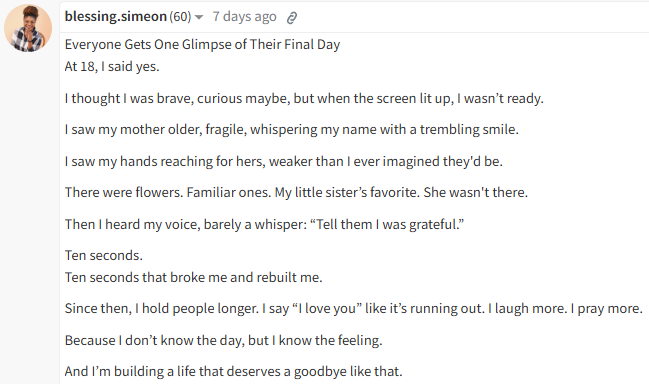Click the line 'At 18, I said yes.'

(x=112, y=66)
